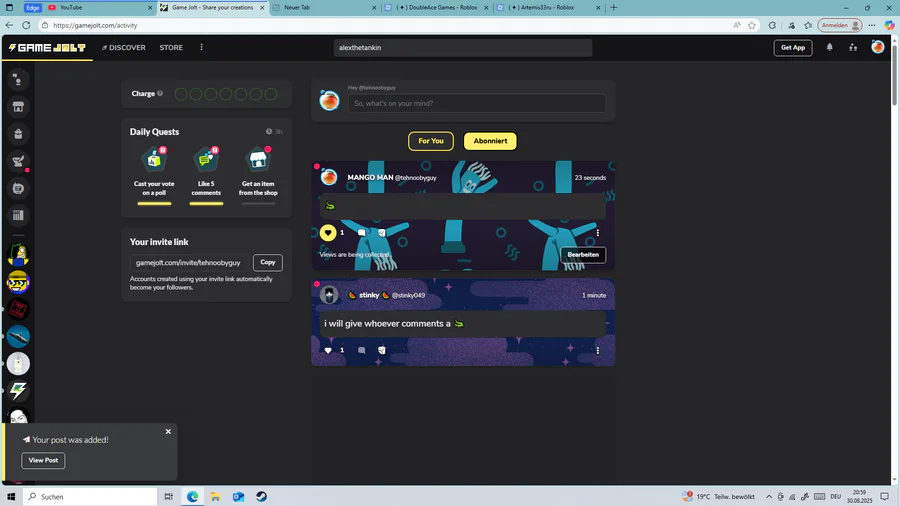Switch to the DoubleAce Games Roblox tab
This screenshot has width=900, height=506.
[436, 7]
